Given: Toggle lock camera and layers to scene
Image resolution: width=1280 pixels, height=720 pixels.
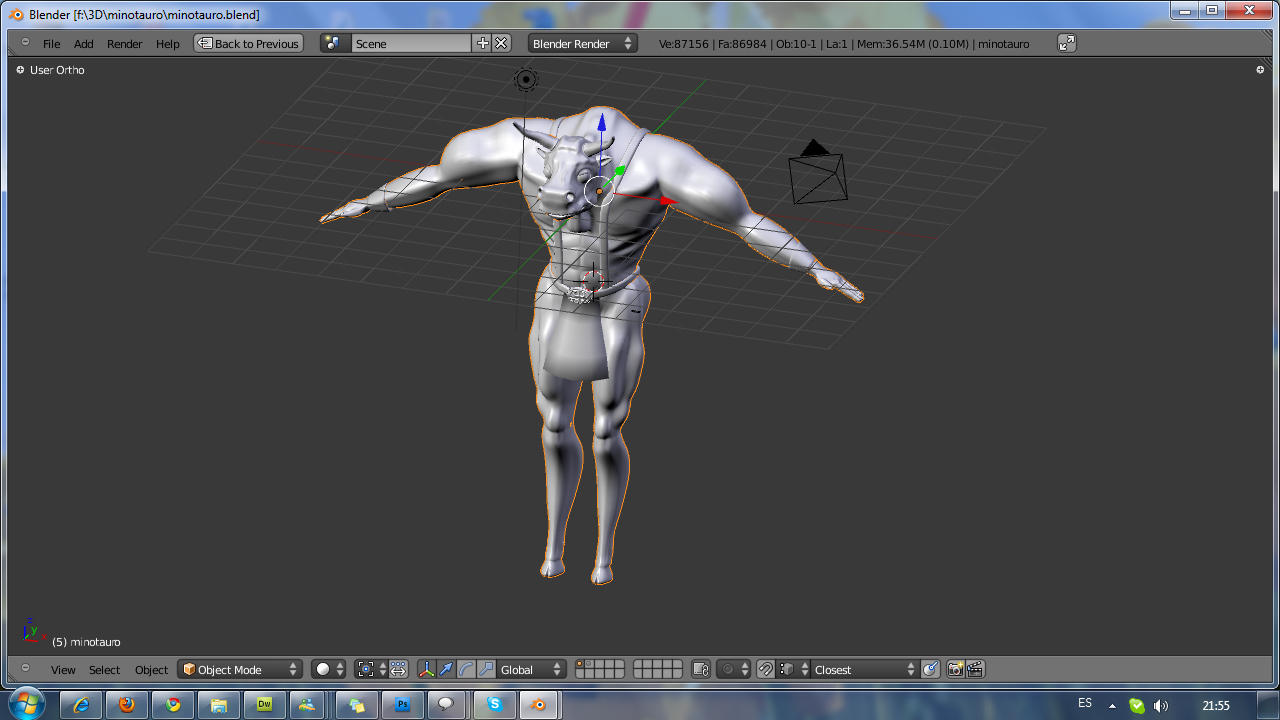Looking at the screenshot, I should point(701,669).
